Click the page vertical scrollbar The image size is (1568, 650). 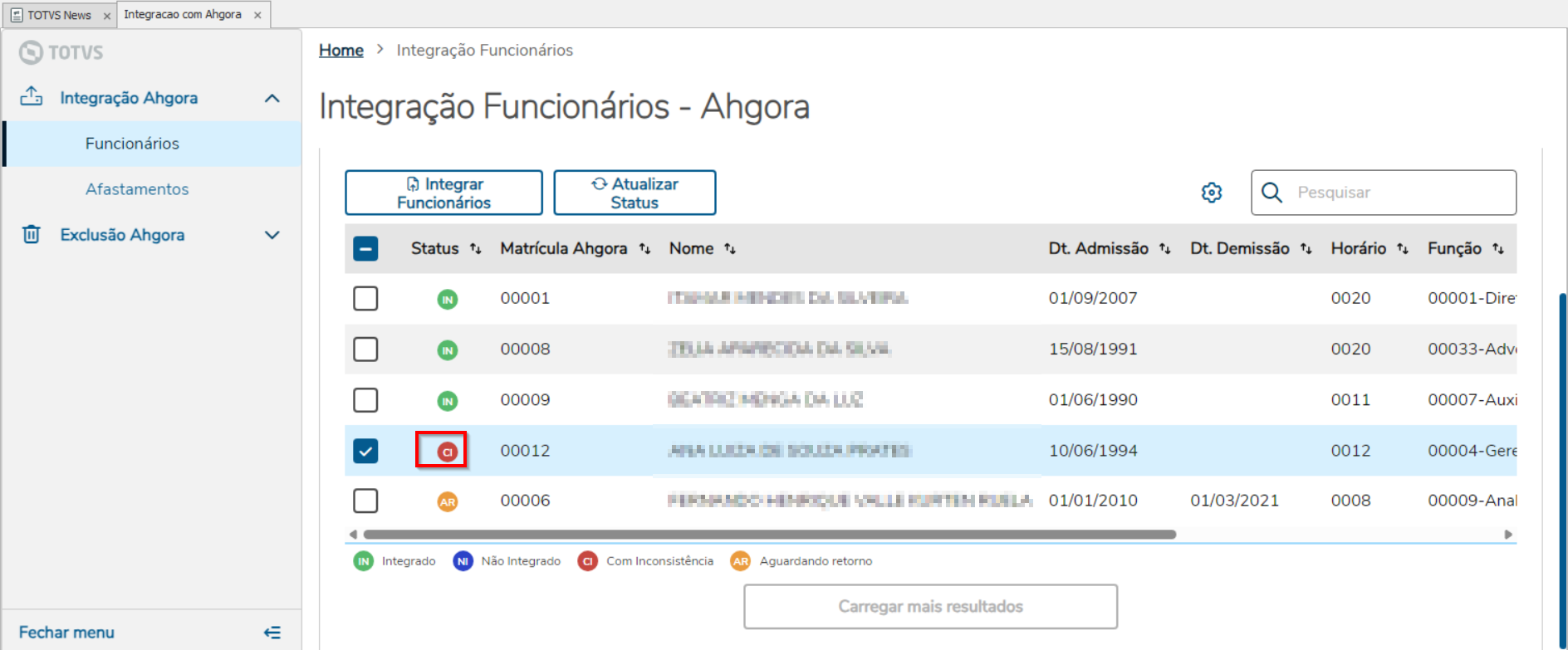point(1562,470)
